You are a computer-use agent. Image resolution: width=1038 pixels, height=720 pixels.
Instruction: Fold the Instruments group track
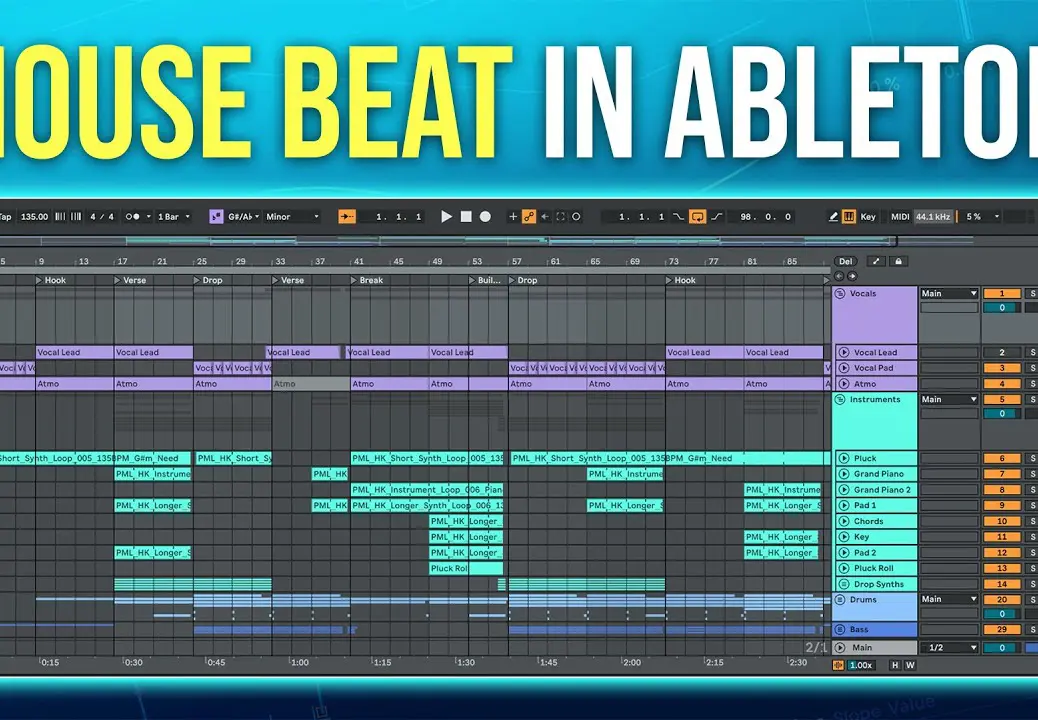(x=840, y=399)
